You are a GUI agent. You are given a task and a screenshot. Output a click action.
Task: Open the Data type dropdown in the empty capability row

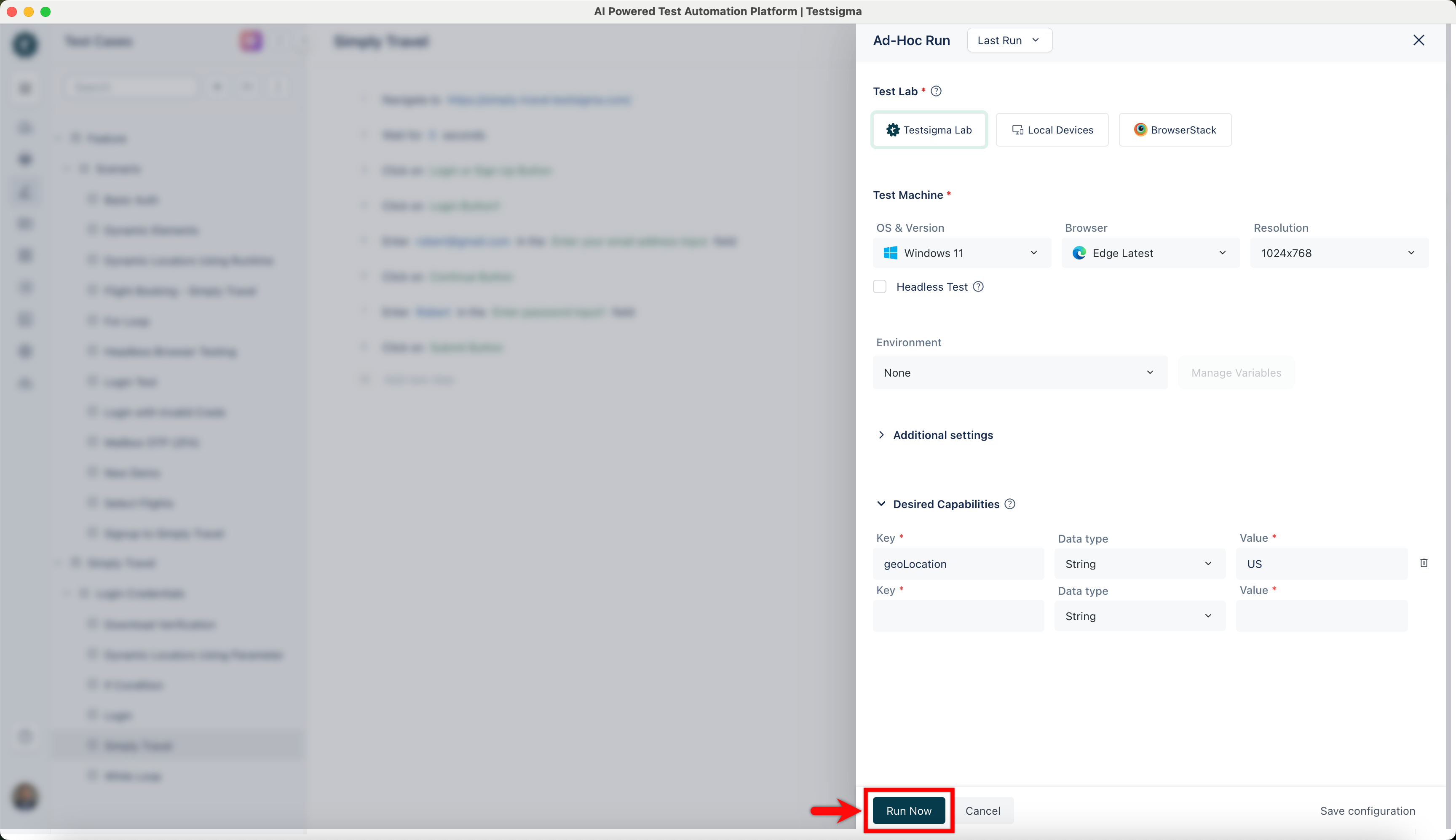pyautogui.click(x=1140, y=616)
